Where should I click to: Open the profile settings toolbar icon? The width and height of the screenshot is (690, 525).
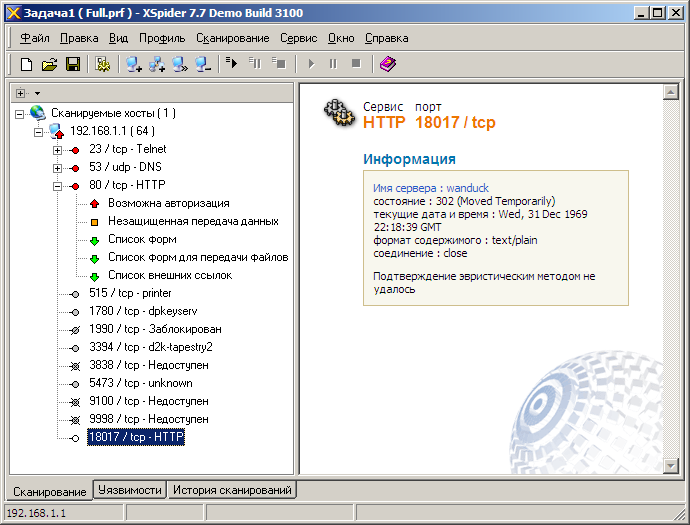tap(103, 64)
